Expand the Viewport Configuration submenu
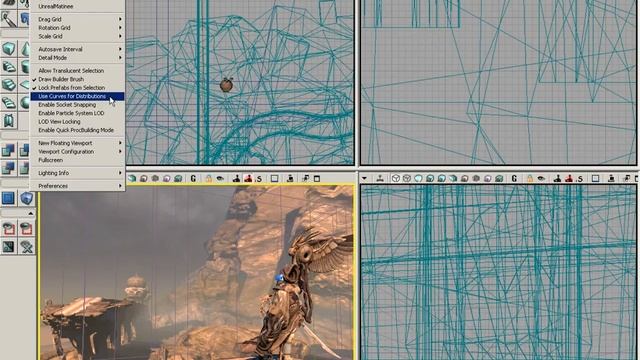Viewport: 640px width, 360px height. pos(77,151)
